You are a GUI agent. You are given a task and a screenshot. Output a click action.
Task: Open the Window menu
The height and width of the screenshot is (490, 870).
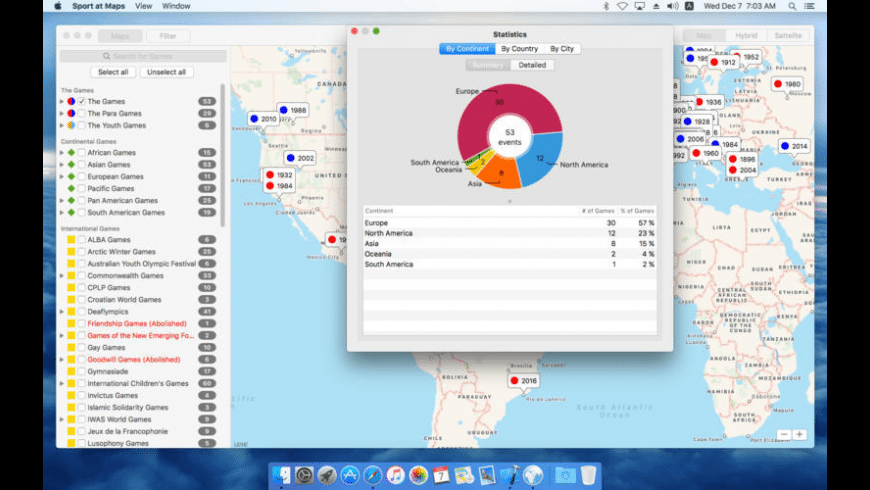pos(176,6)
